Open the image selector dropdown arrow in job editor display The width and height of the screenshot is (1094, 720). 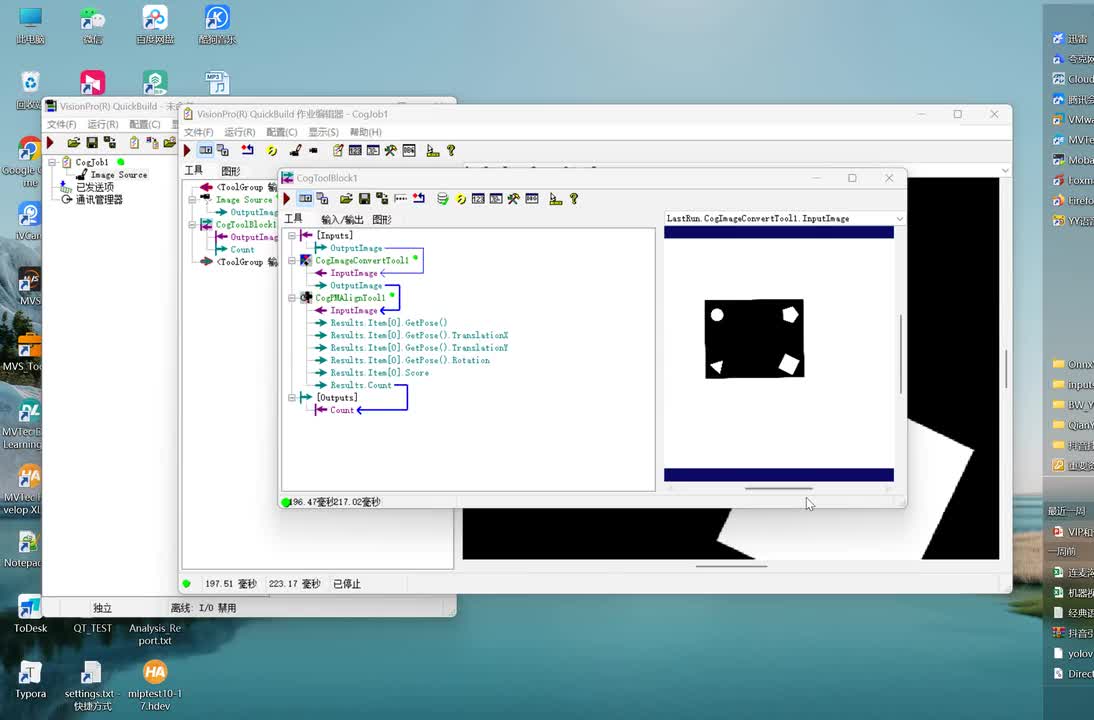(x=1005, y=170)
